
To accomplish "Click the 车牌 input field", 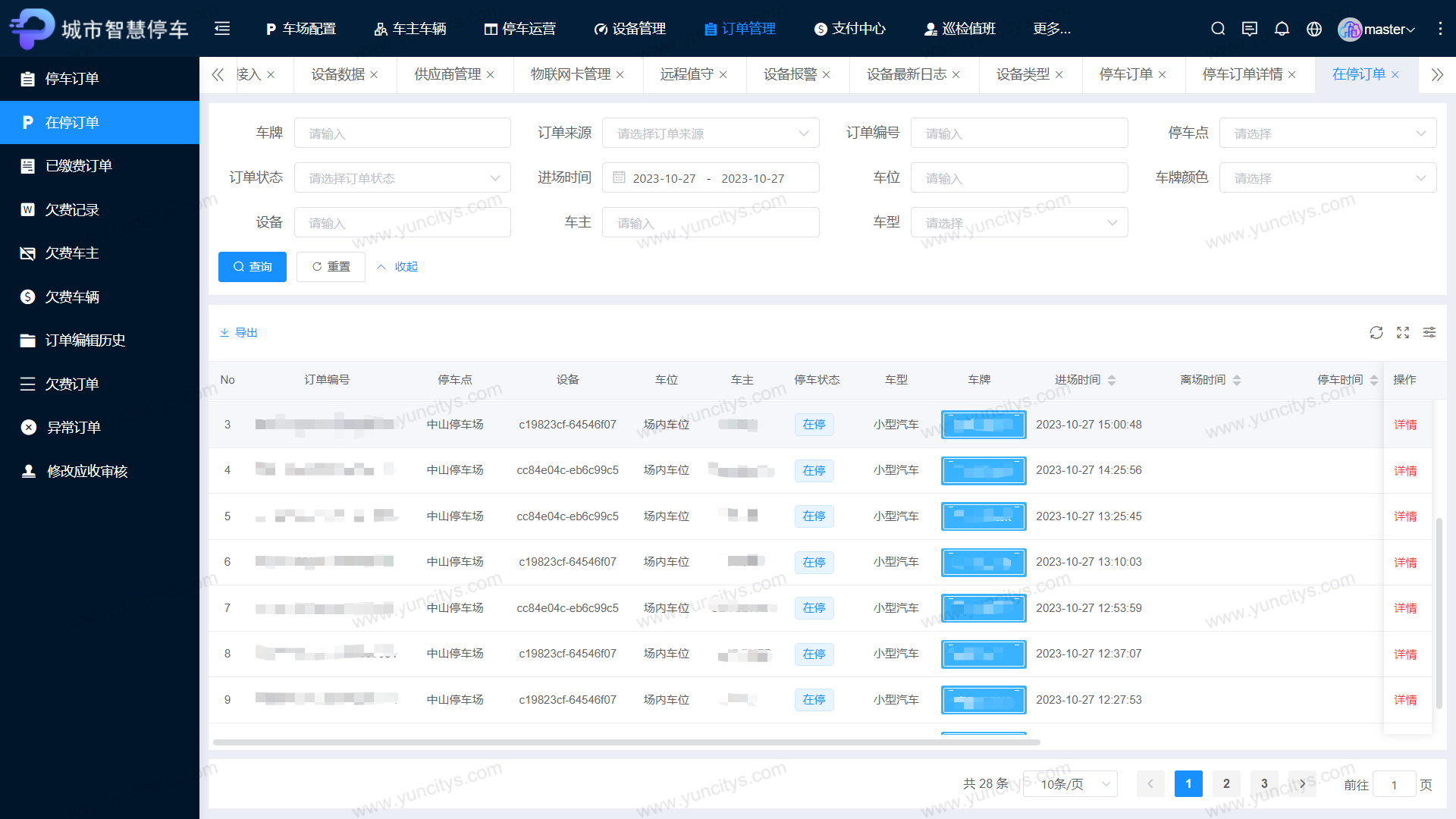I will [x=402, y=133].
